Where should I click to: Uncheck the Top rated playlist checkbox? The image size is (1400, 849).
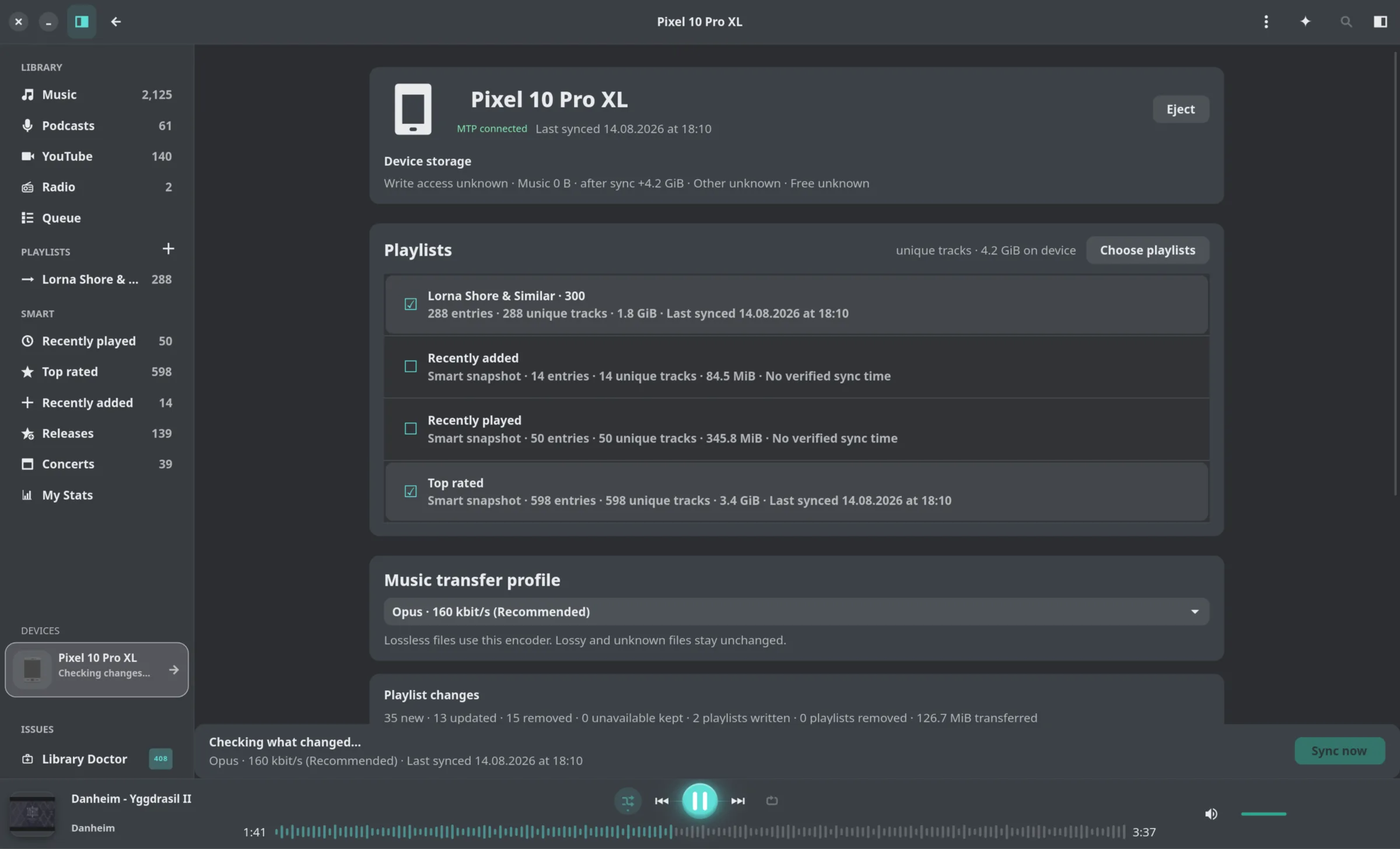click(x=411, y=492)
